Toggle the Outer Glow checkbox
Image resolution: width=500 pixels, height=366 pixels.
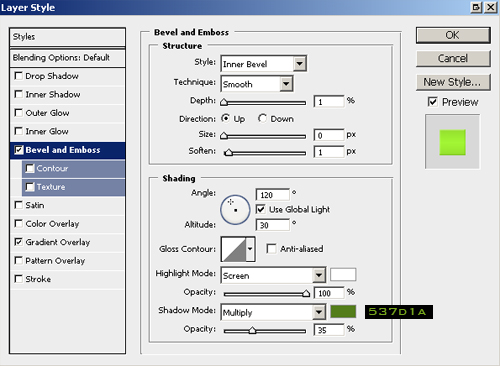click(x=18, y=113)
